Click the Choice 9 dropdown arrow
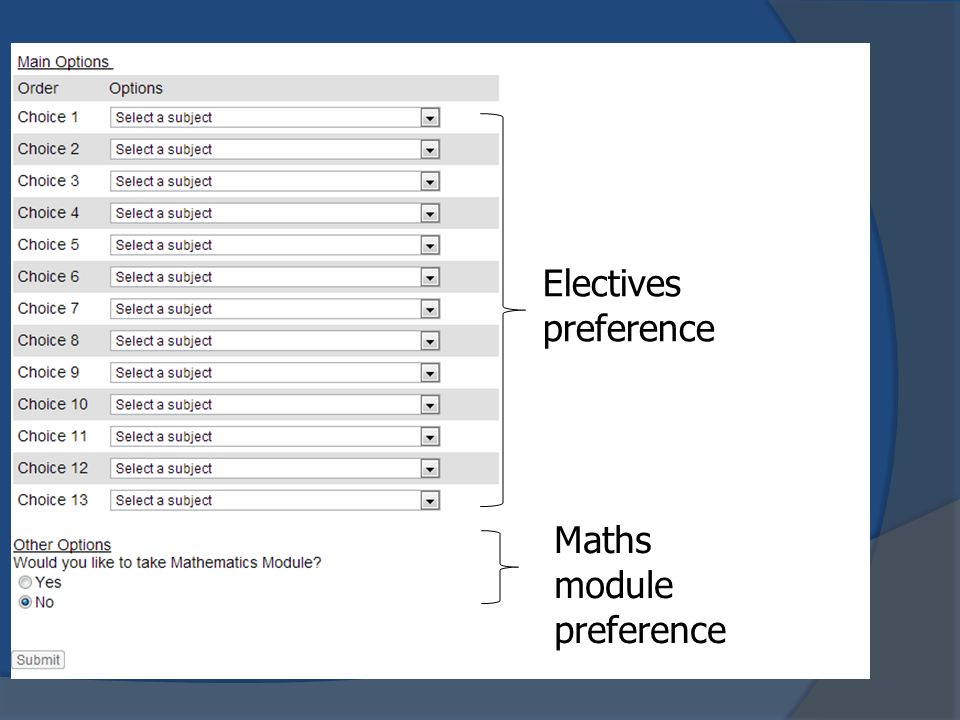Image resolution: width=960 pixels, height=720 pixels. (x=430, y=373)
